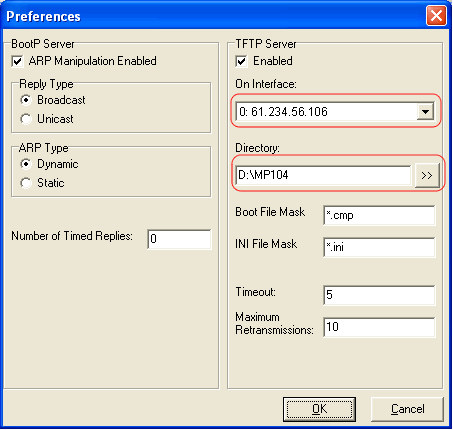Click the Cancel button

[407, 409]
